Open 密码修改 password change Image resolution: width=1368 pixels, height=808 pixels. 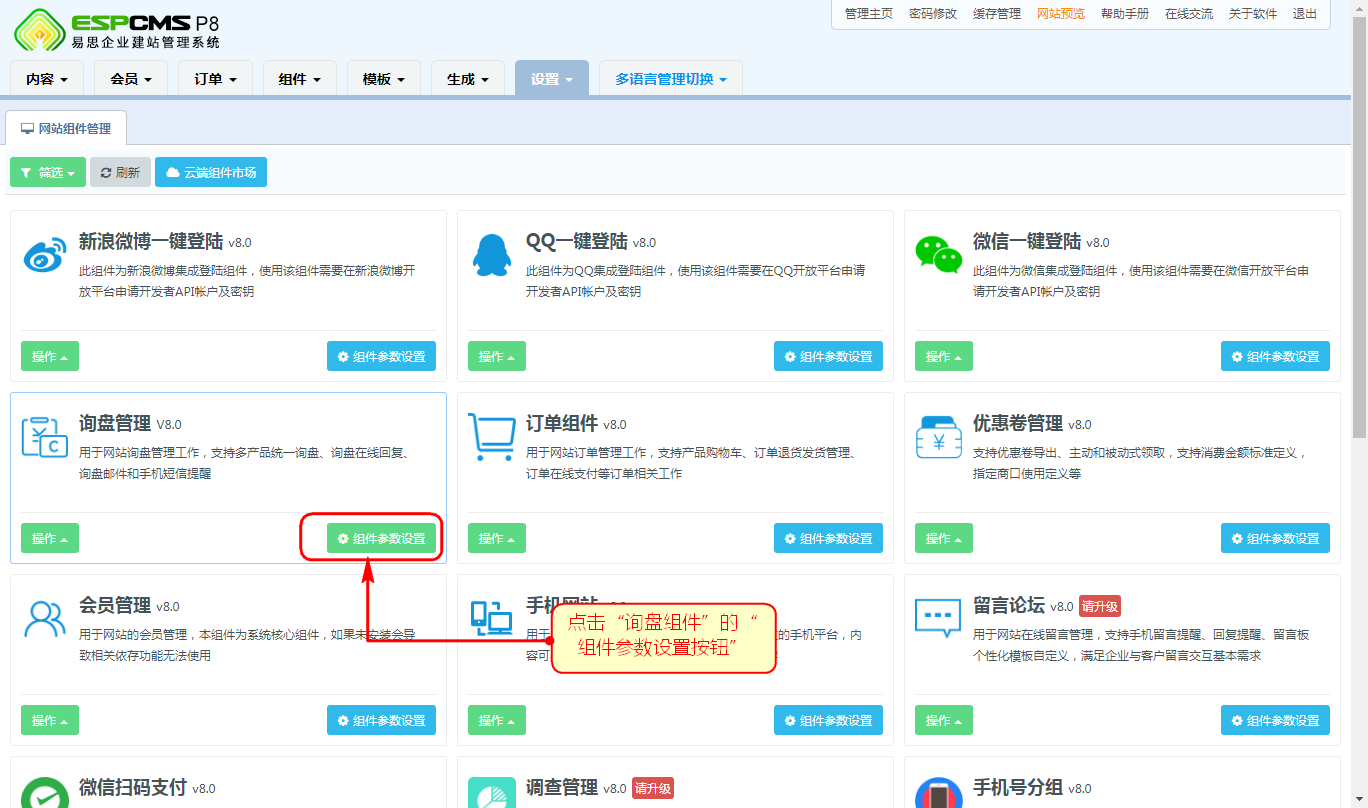coord(933,14)
